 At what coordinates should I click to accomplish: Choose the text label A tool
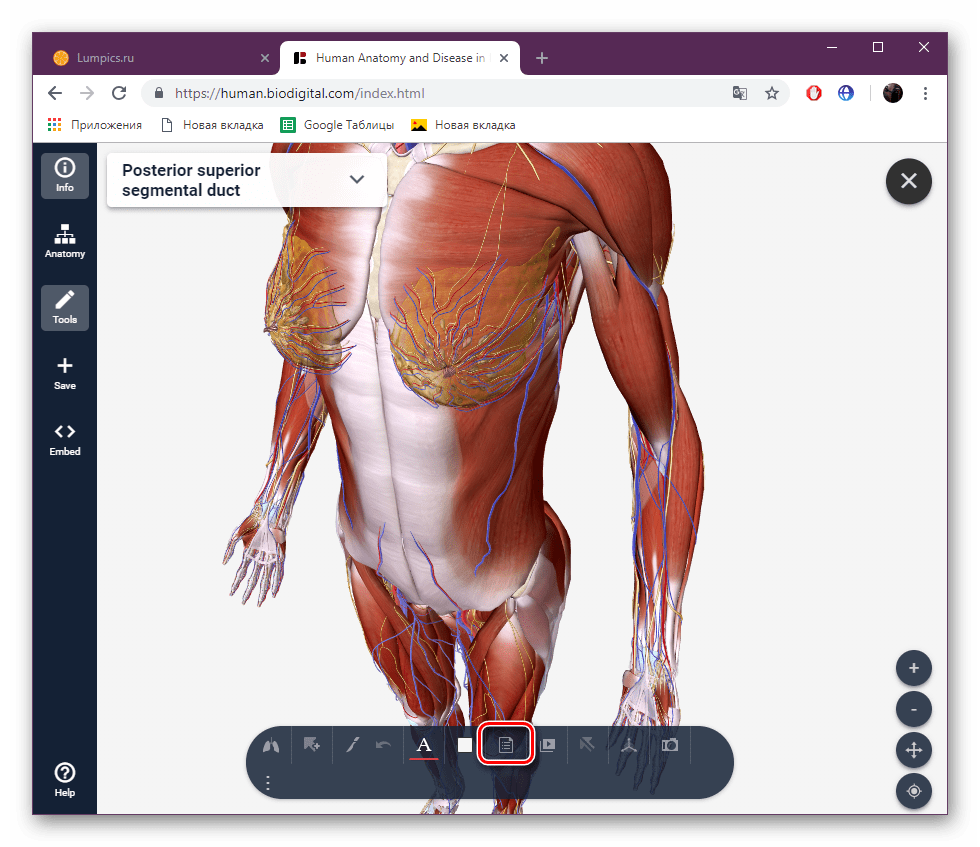tap(424, 745)
